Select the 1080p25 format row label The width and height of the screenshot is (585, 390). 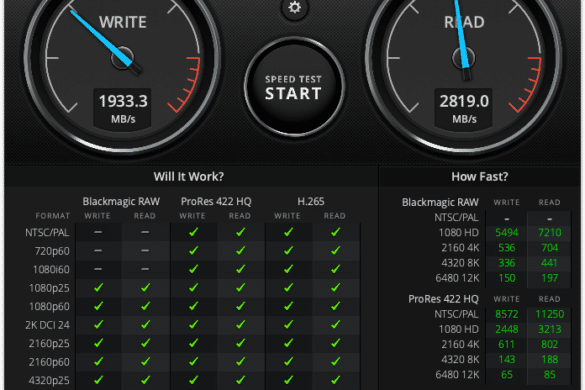coord(49,288)
